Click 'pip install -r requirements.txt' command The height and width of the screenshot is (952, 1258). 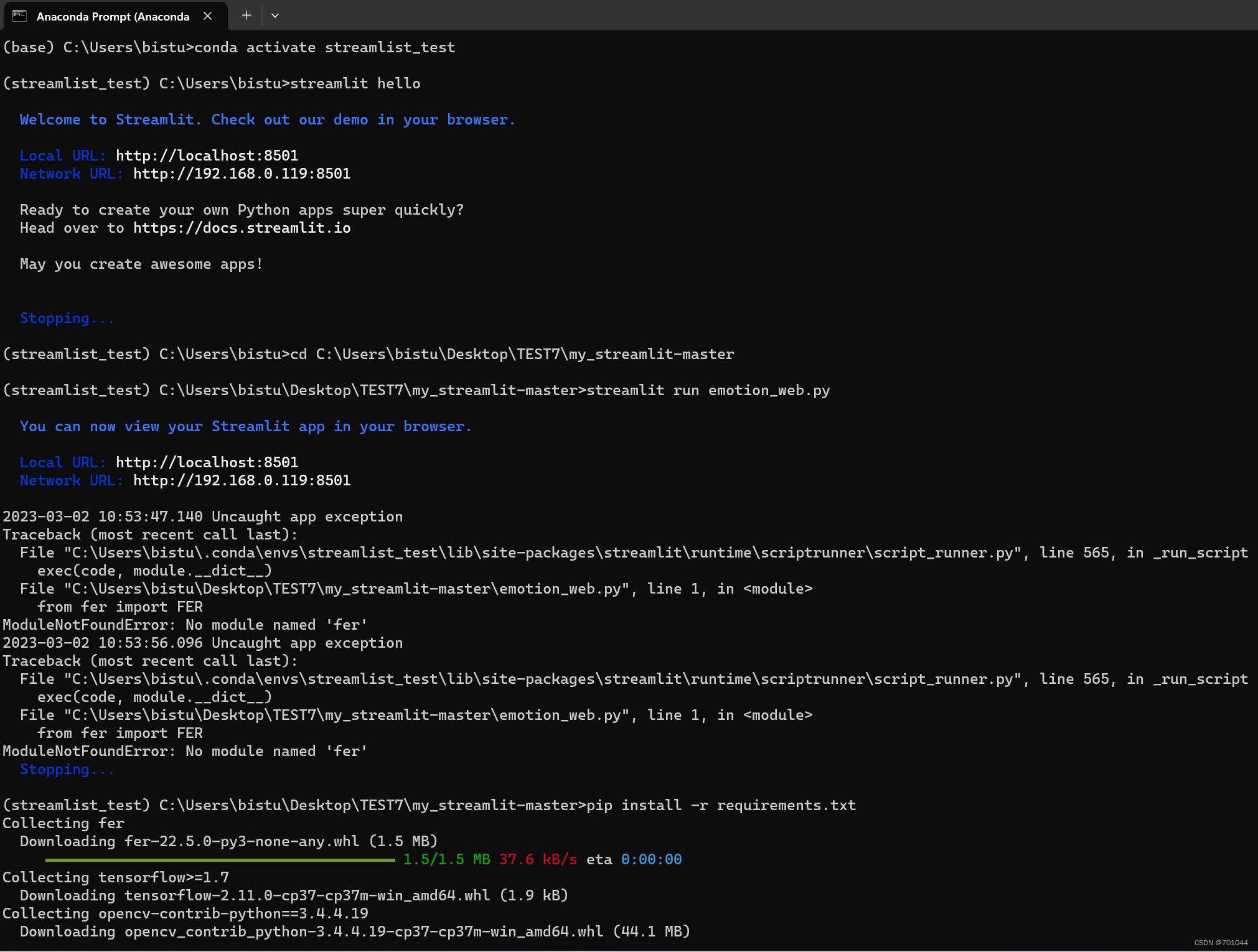pyautogui.click(x=721, y=805)
